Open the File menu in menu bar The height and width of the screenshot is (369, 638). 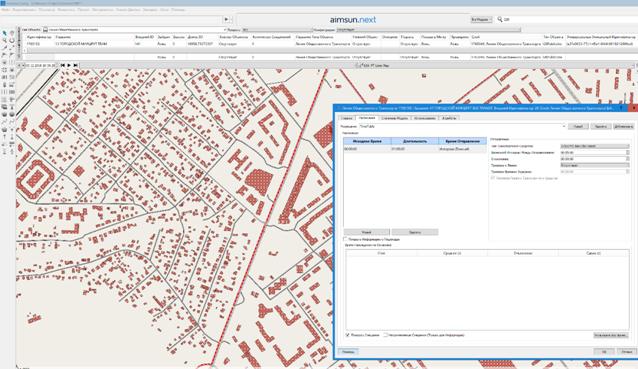pyautogui.click(x=5, y=9)
